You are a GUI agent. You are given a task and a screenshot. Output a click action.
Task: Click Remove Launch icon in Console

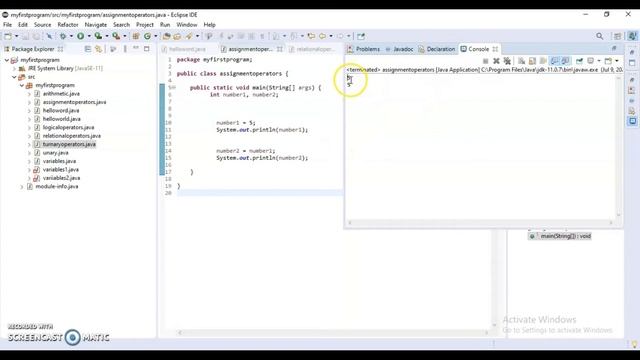pyautogui.click(x=496, y=61)
